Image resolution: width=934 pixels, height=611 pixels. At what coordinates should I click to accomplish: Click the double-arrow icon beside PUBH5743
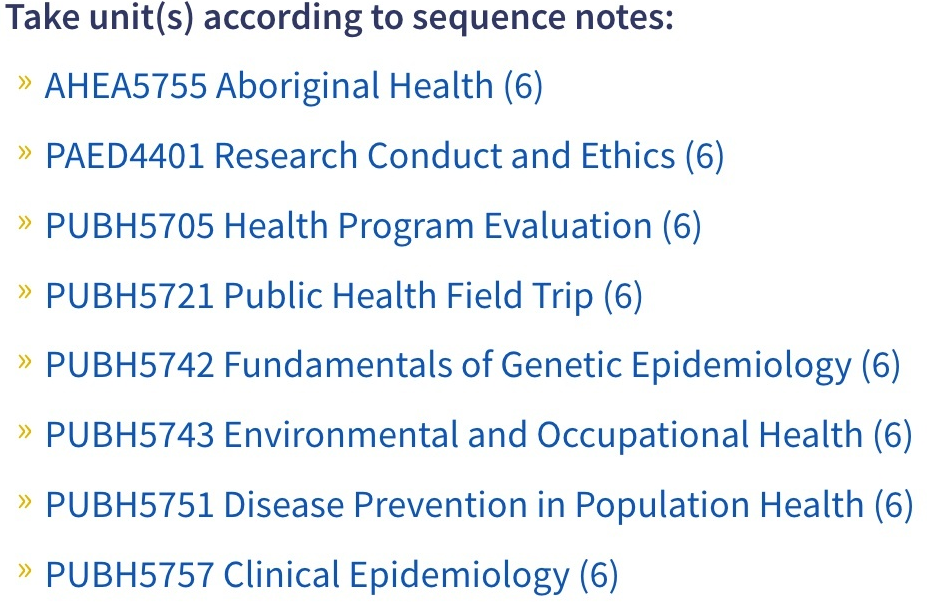click(26, 431)
